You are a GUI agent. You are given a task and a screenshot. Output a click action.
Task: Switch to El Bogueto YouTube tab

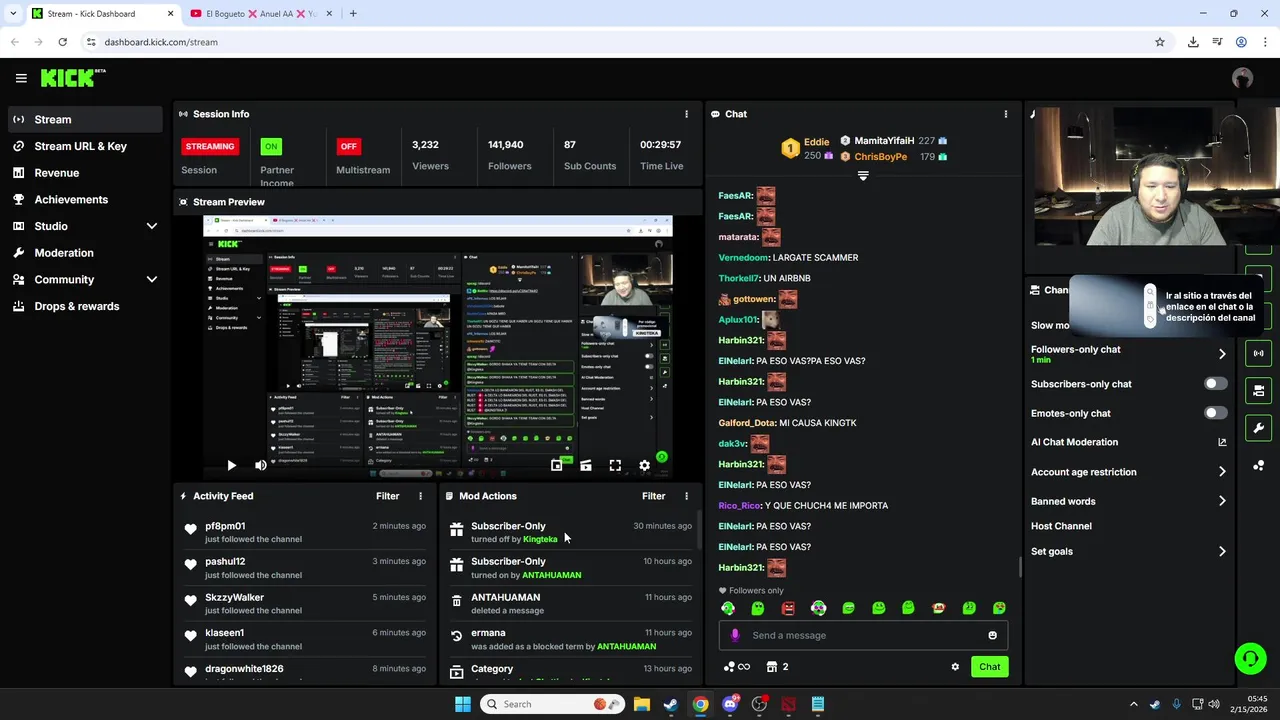(259, 14)
